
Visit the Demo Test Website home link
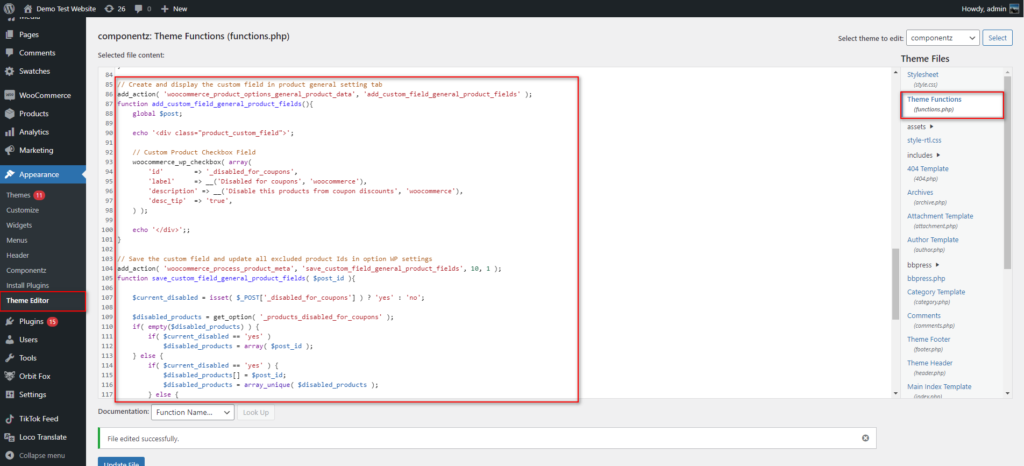click(59, 9)
